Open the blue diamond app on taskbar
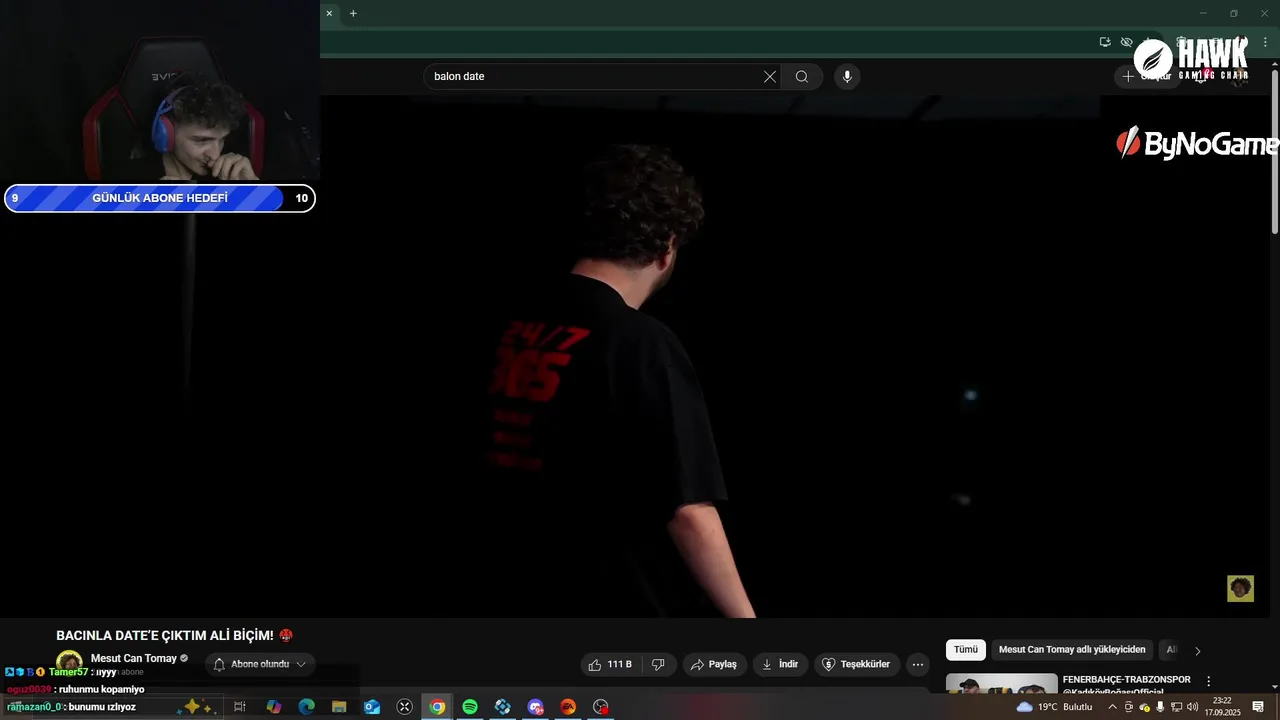The width and height of the screenshot is (1280, 720). pyautogui.click(x=503, y=707)
